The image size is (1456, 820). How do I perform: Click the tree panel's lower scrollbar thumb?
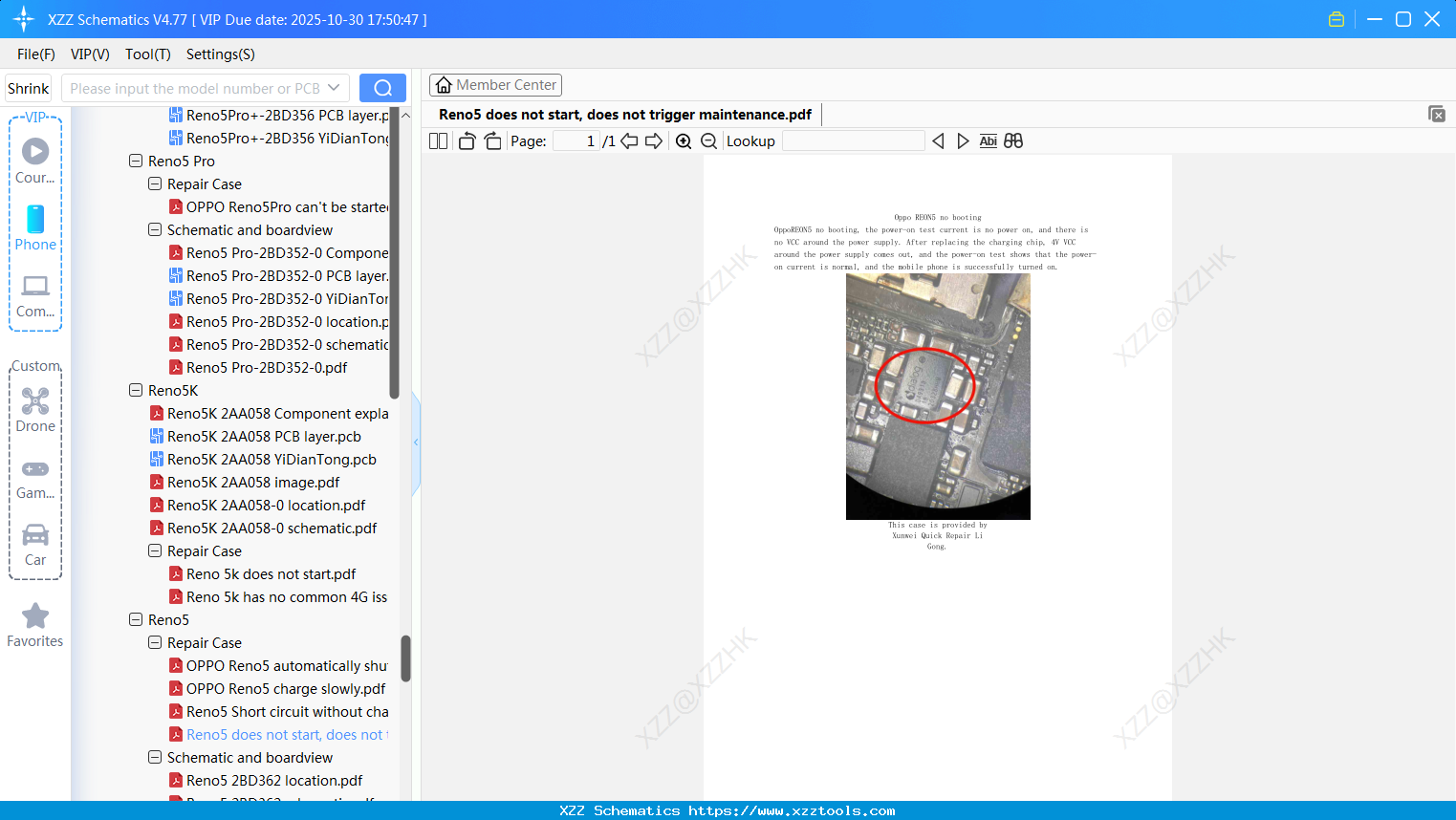point(405,658)
